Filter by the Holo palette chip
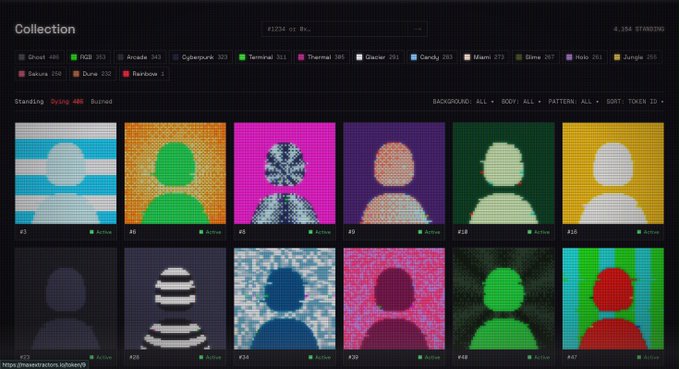This screenshot has height=369, width=679. (x=584, y=57)
